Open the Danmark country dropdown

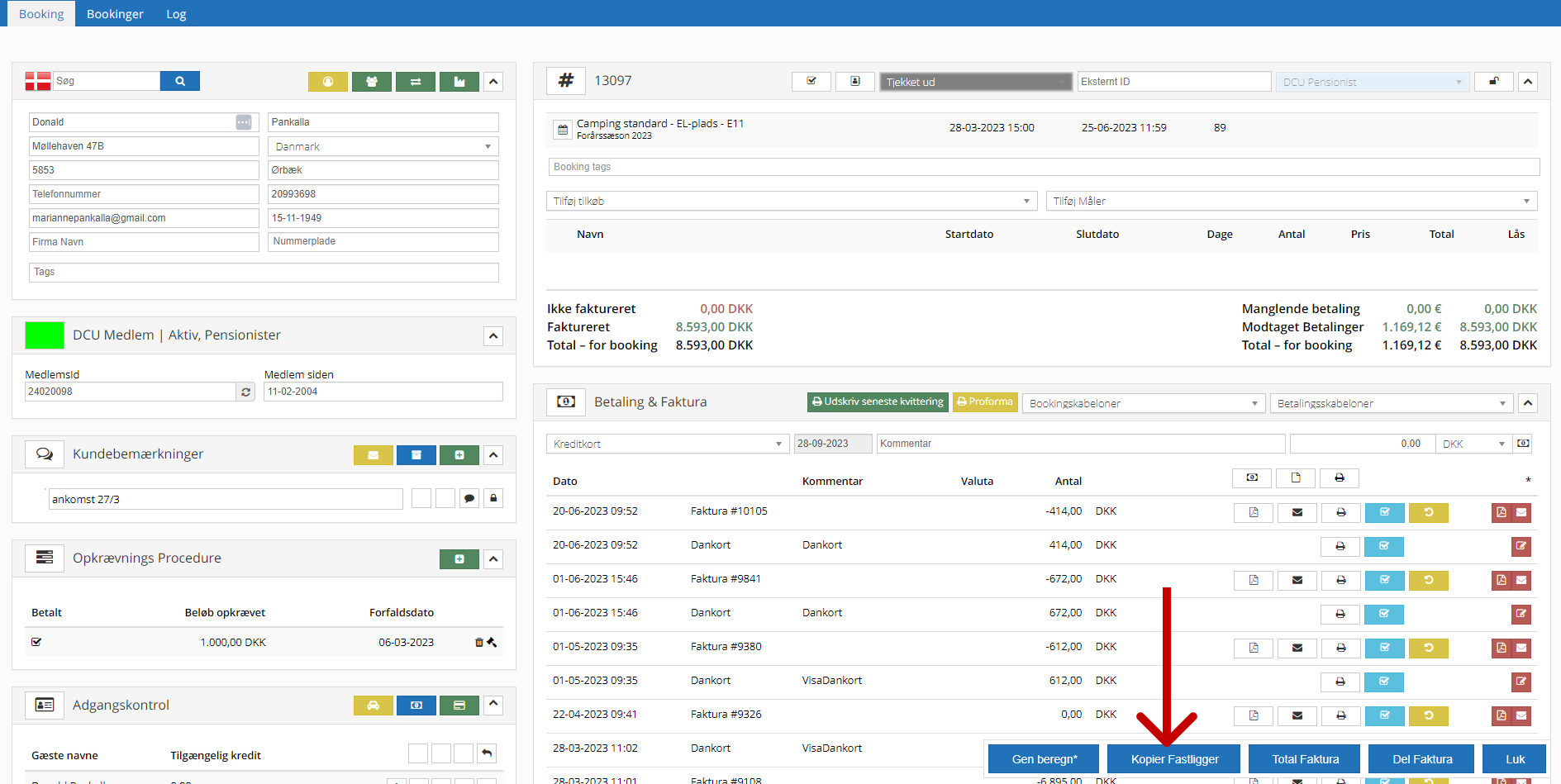coord(383,146)
